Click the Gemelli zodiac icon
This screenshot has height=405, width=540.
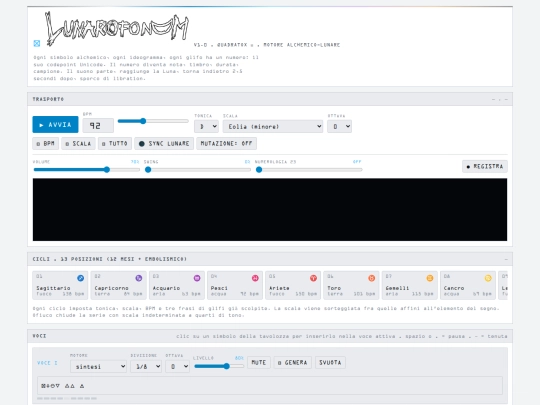[430, 278]
